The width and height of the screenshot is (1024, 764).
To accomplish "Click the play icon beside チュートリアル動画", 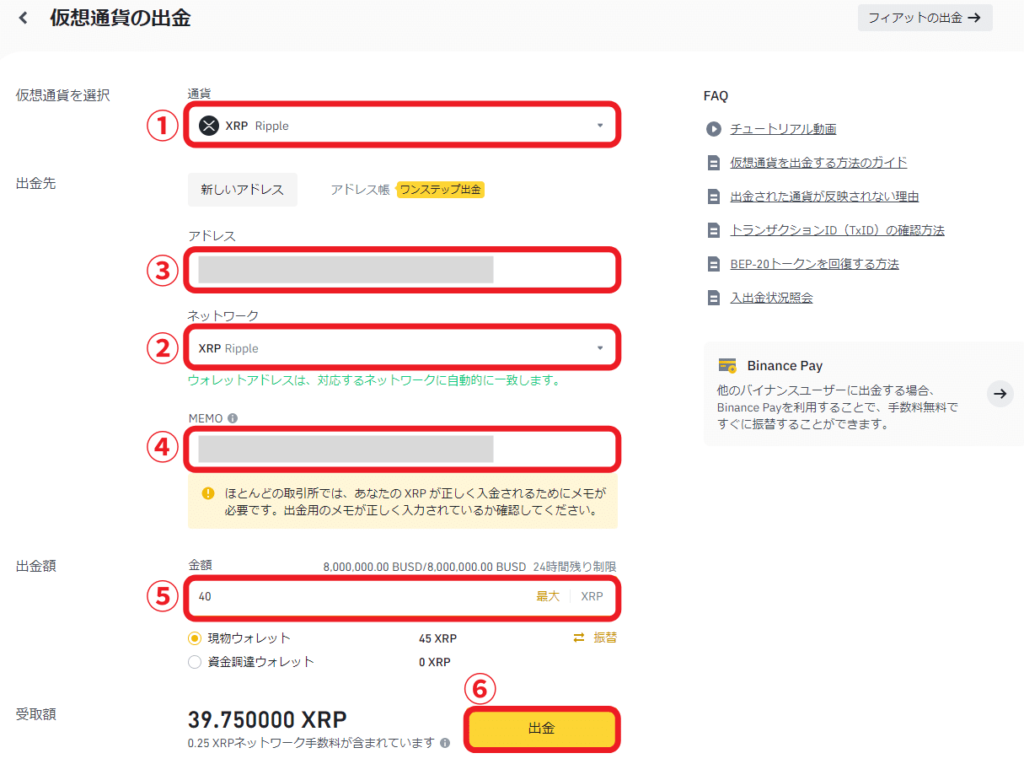I will click(x=714, y=129).
